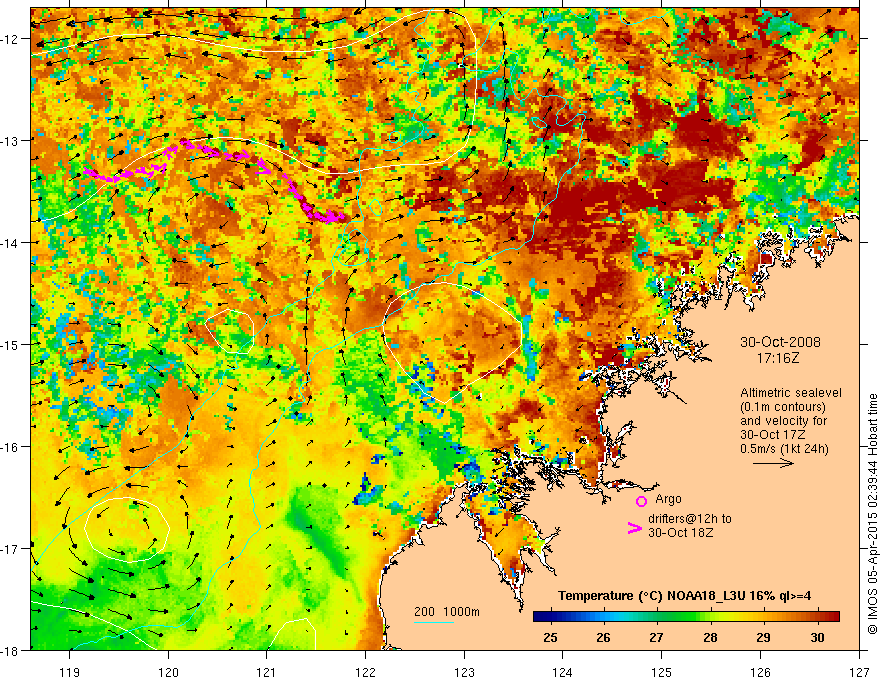Click the magenta drifter arrowhead legend icon
Viewport: 880px width, 680px height.
point(634,528)
